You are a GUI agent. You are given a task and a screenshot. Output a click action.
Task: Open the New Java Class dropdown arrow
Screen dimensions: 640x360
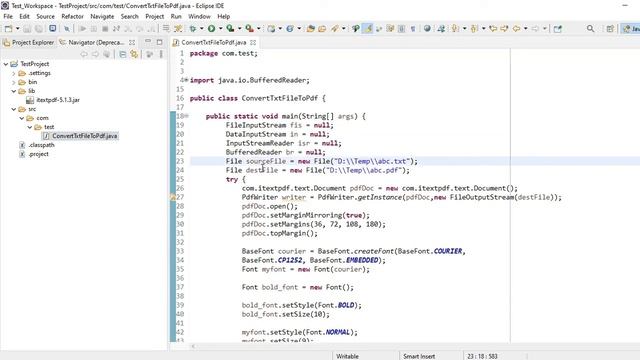pyautogui.click(x=299, y=29)
